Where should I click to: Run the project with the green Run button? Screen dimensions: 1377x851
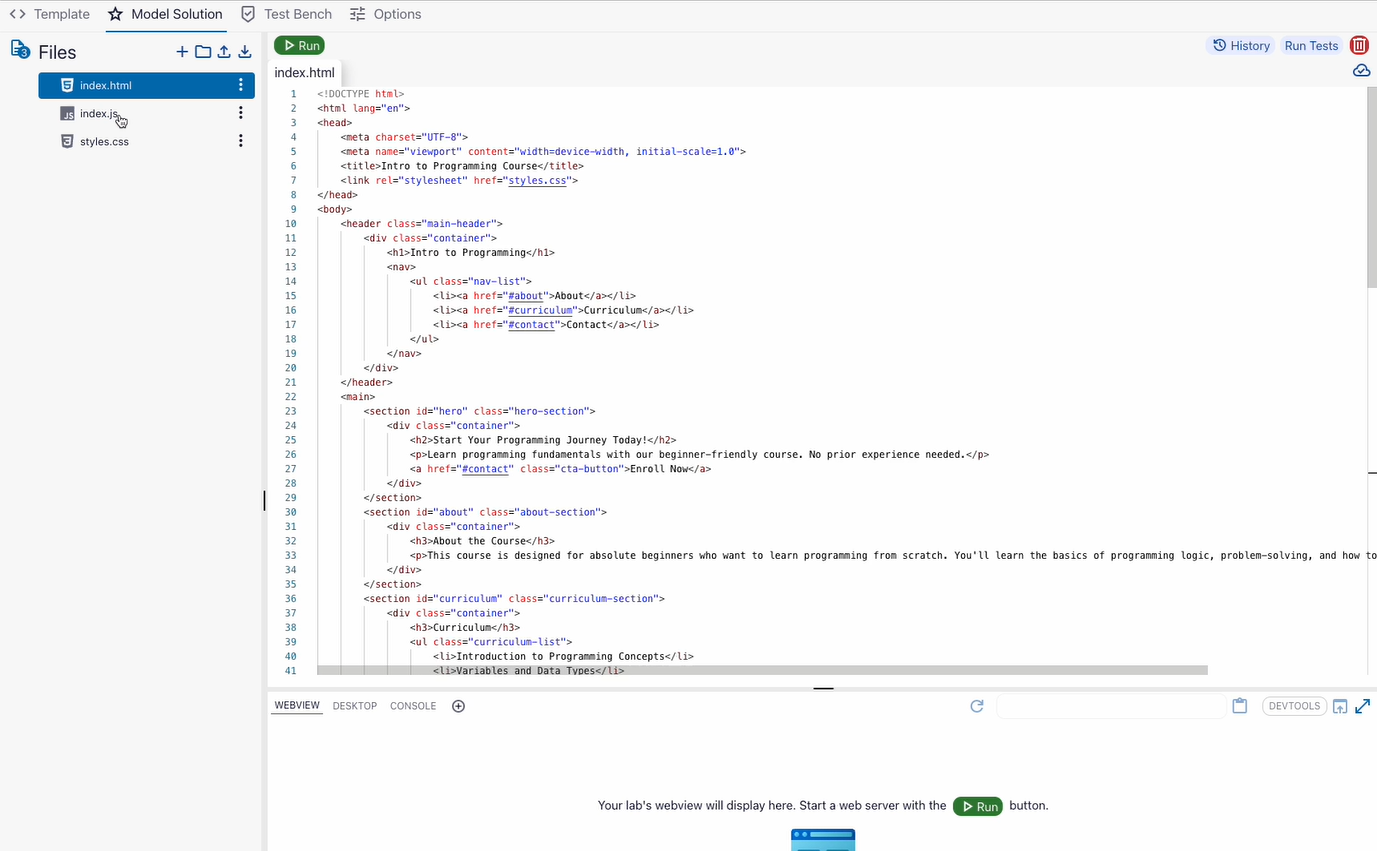(298, 44)
